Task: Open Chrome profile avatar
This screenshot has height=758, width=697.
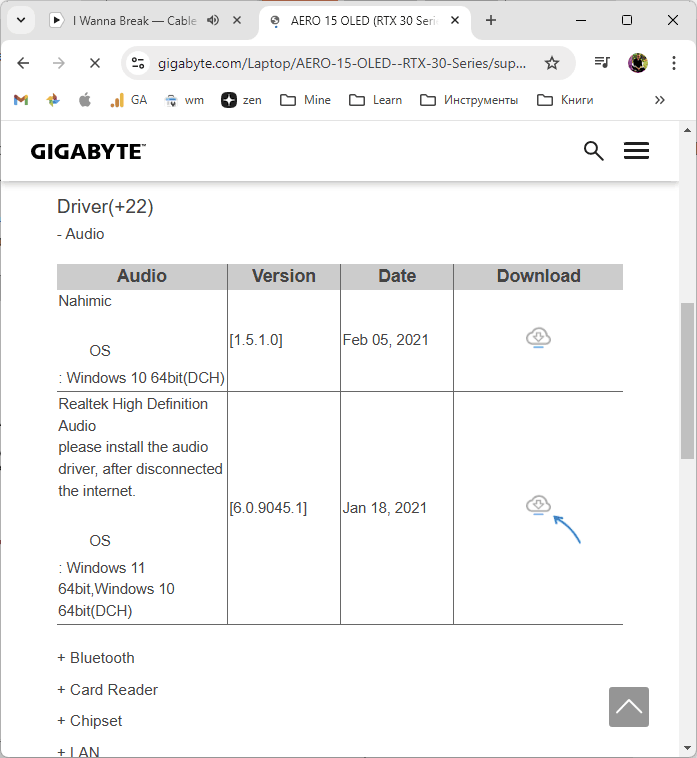Action: 638,63
